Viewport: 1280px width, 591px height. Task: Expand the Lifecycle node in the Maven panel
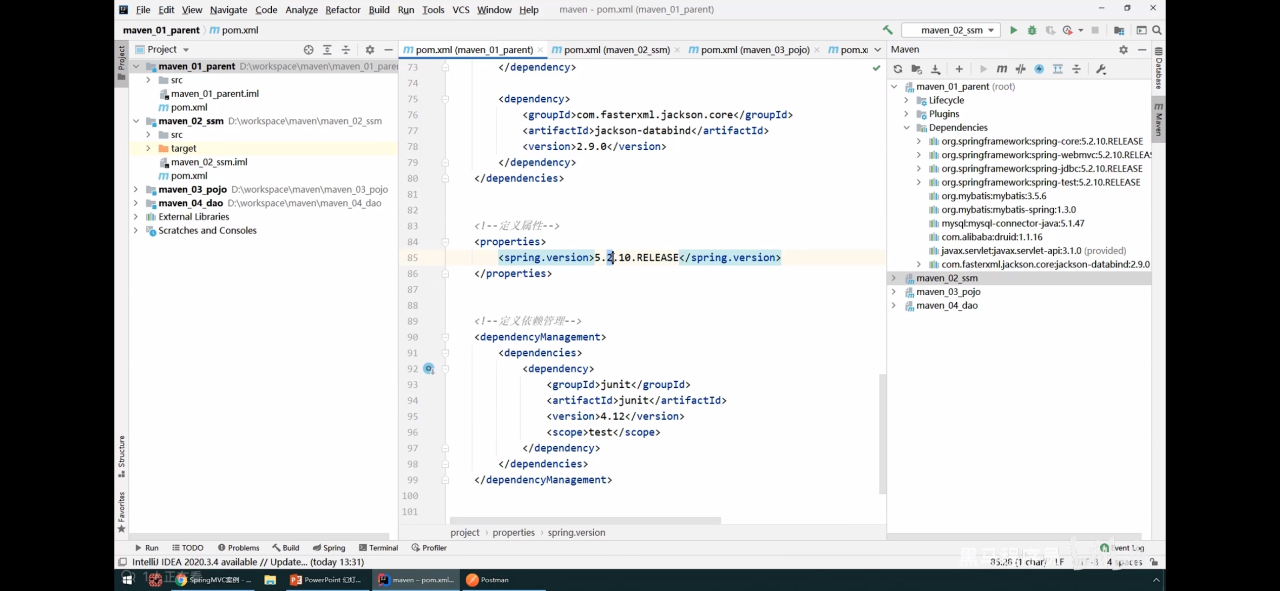[x=906, y=100]
